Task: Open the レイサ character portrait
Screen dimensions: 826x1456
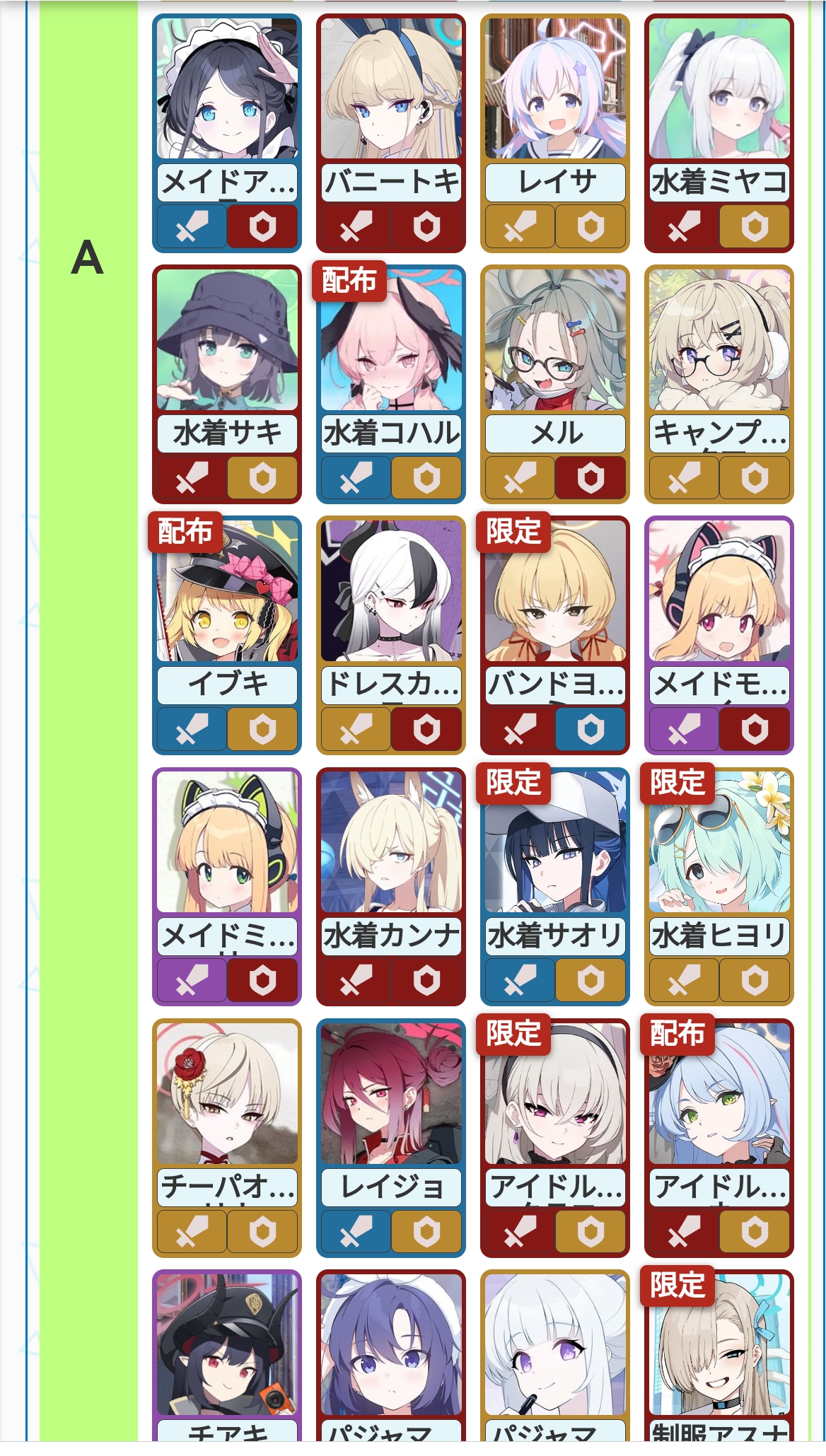Action: tap(555, 88)
